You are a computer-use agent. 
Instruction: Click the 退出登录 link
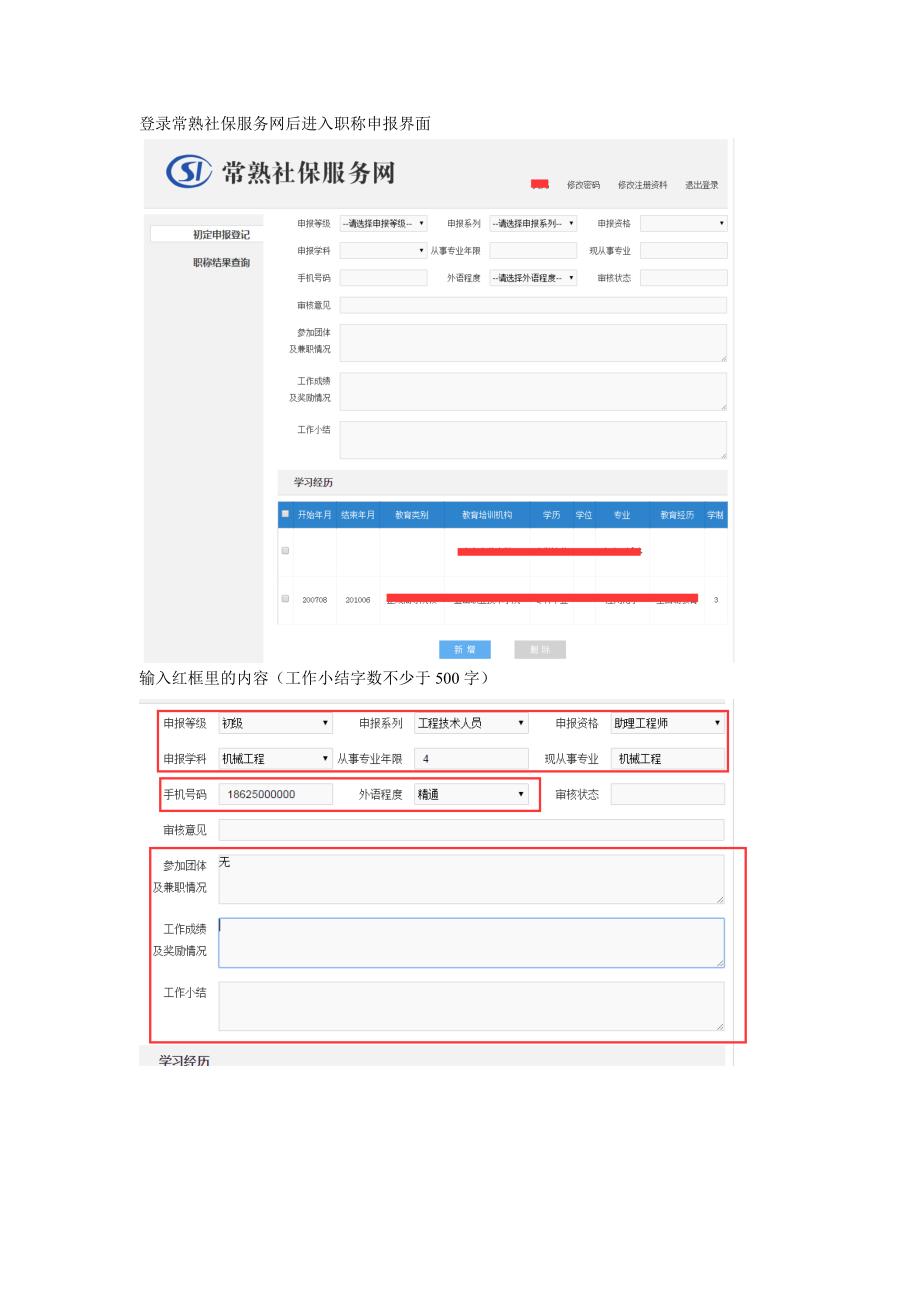click(x=701, y=185)
